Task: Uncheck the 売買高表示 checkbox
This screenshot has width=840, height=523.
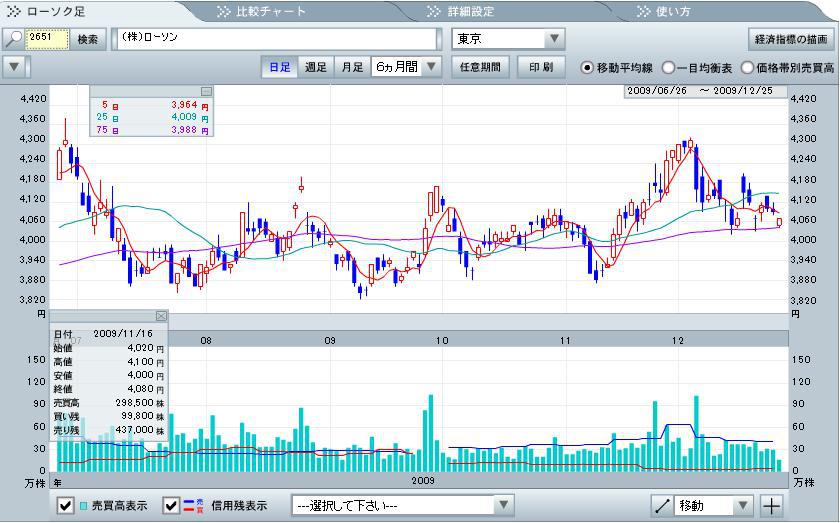Action: (x=66, y=505)
